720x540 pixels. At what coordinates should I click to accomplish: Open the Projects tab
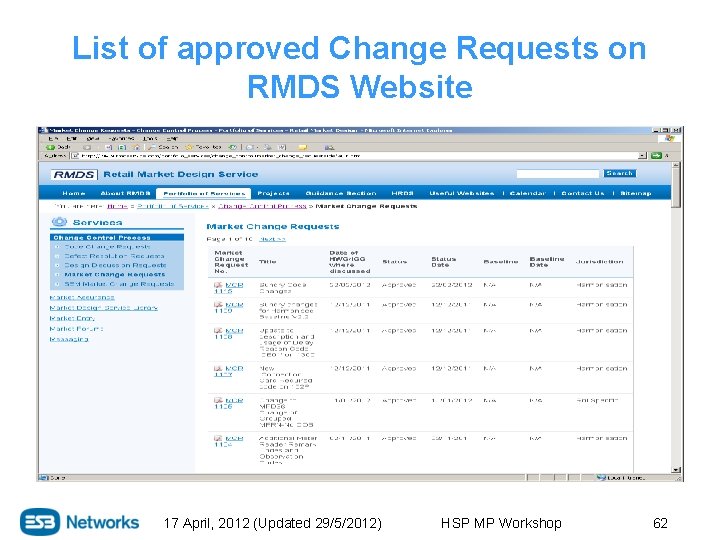274,193
